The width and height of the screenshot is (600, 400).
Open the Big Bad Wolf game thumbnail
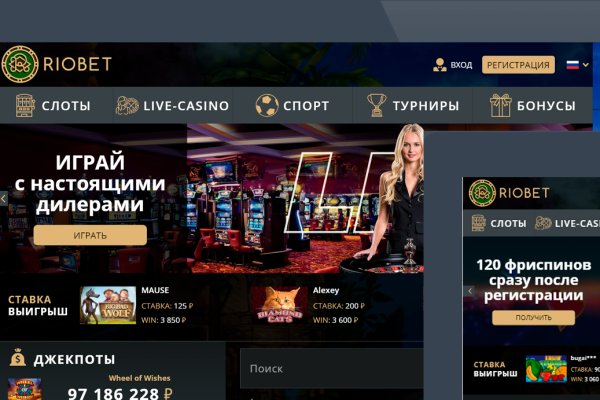pos(108,305)
